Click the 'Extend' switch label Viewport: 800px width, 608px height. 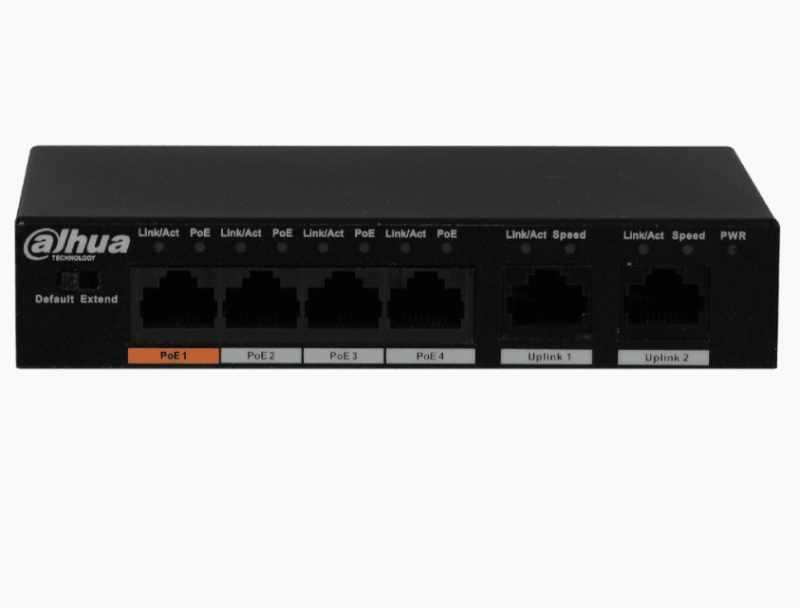tap(99, 299)
